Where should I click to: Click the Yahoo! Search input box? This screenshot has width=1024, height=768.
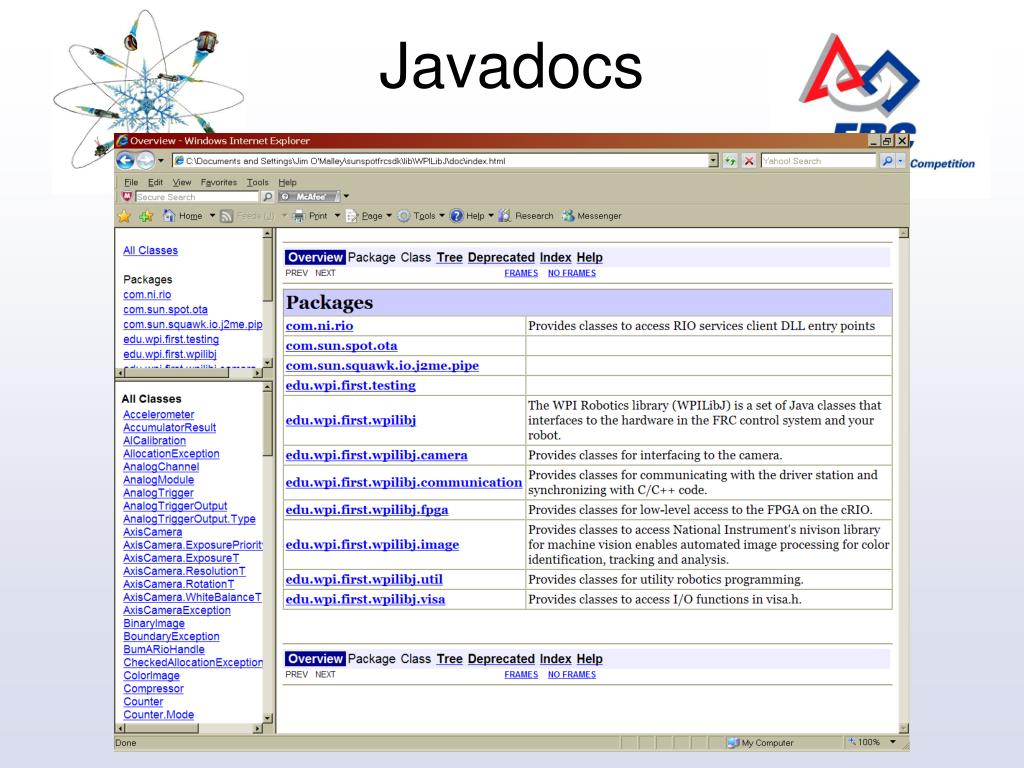click(x=818, y=161)
